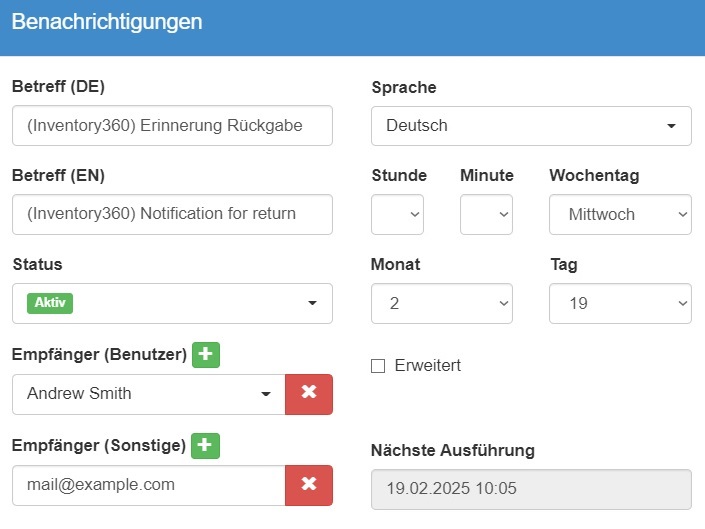Click the mail@example.com email input
705x529 pixels.
click(148, 485)
